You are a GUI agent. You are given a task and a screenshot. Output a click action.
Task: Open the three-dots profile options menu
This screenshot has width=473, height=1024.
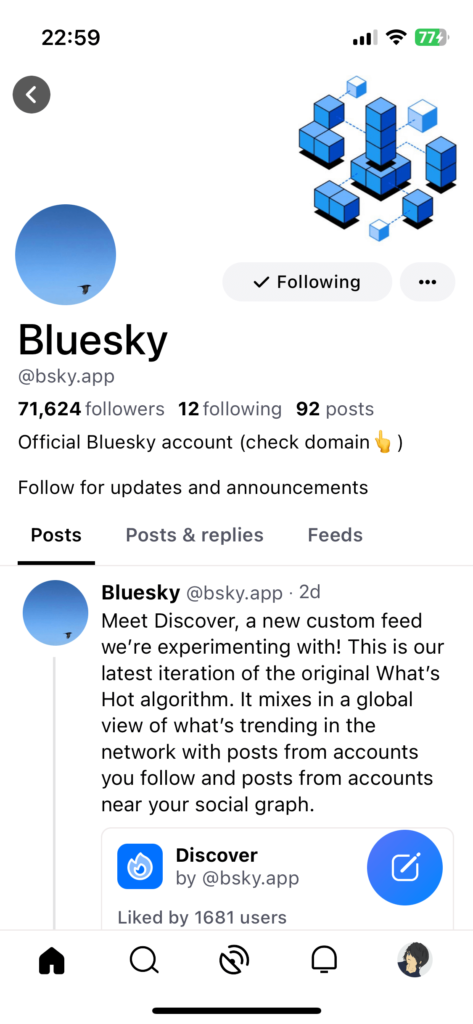pyautogui.click(x=427, y=282)
